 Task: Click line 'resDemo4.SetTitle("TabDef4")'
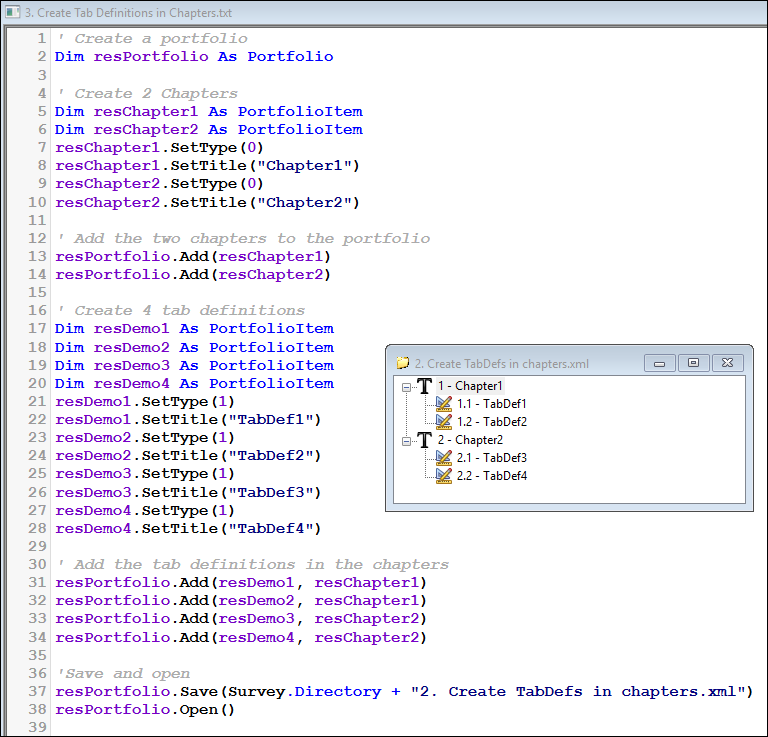point(188,529)
